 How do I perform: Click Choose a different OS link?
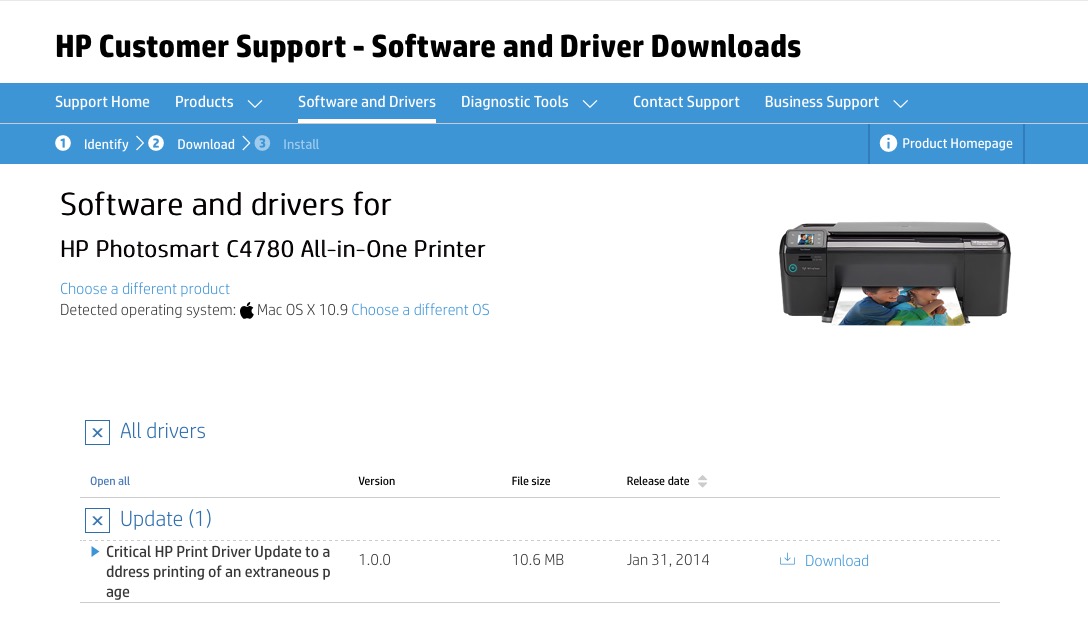420,309
